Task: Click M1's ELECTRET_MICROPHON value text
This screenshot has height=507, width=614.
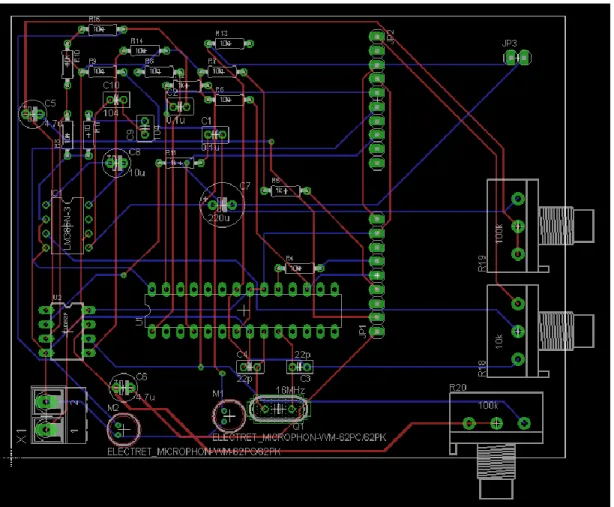Action: click(300, 437)
